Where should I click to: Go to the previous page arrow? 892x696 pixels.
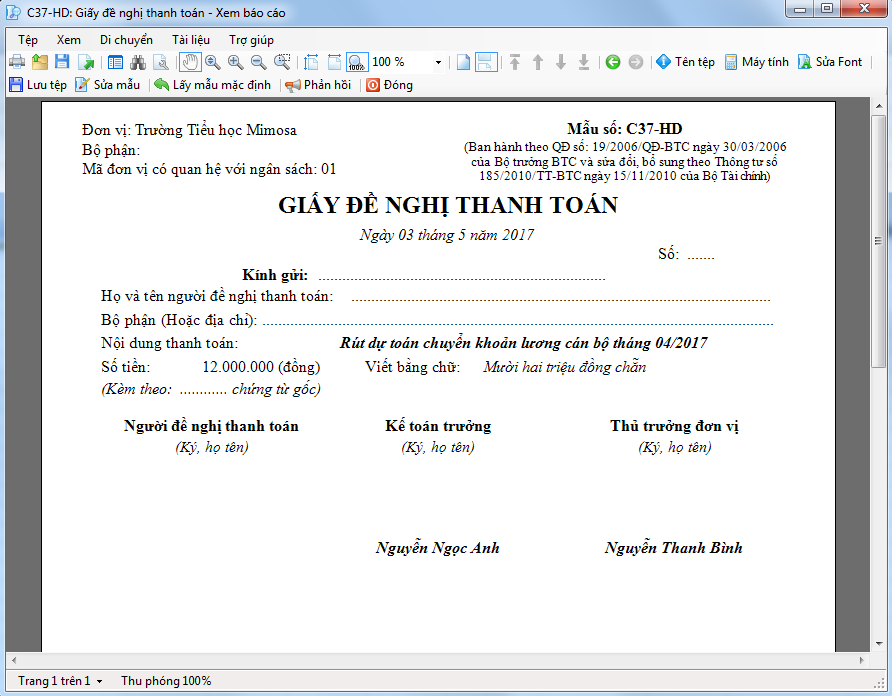click(538, 62)
